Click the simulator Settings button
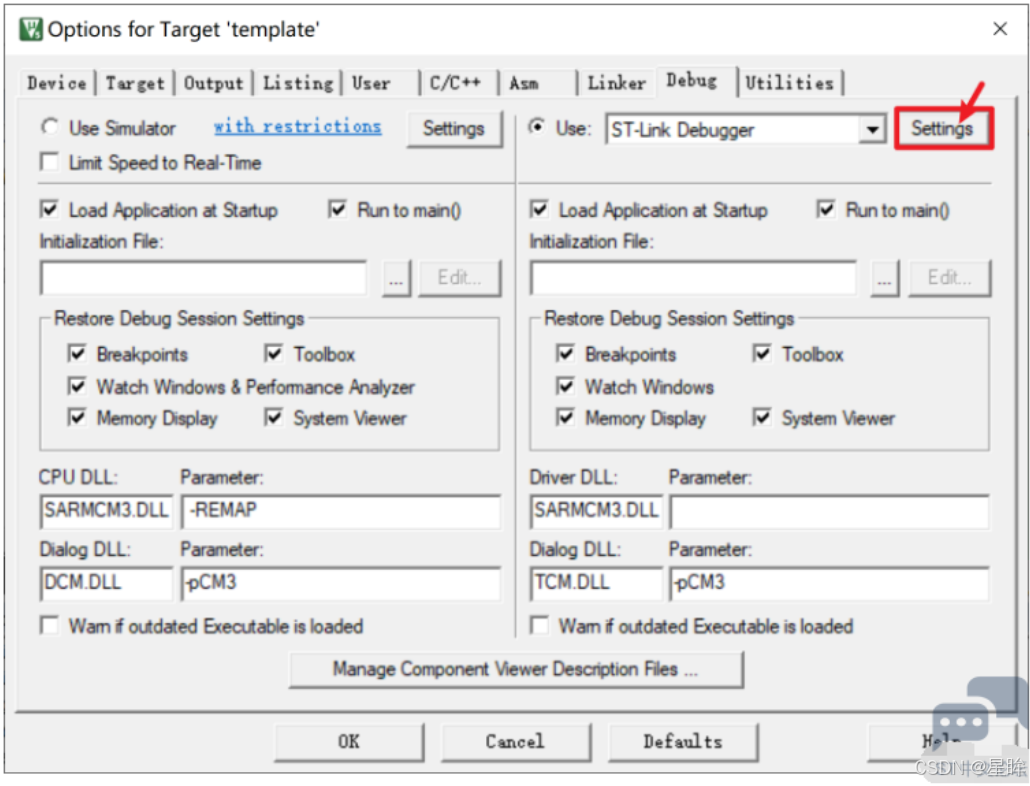 point(453,129)
